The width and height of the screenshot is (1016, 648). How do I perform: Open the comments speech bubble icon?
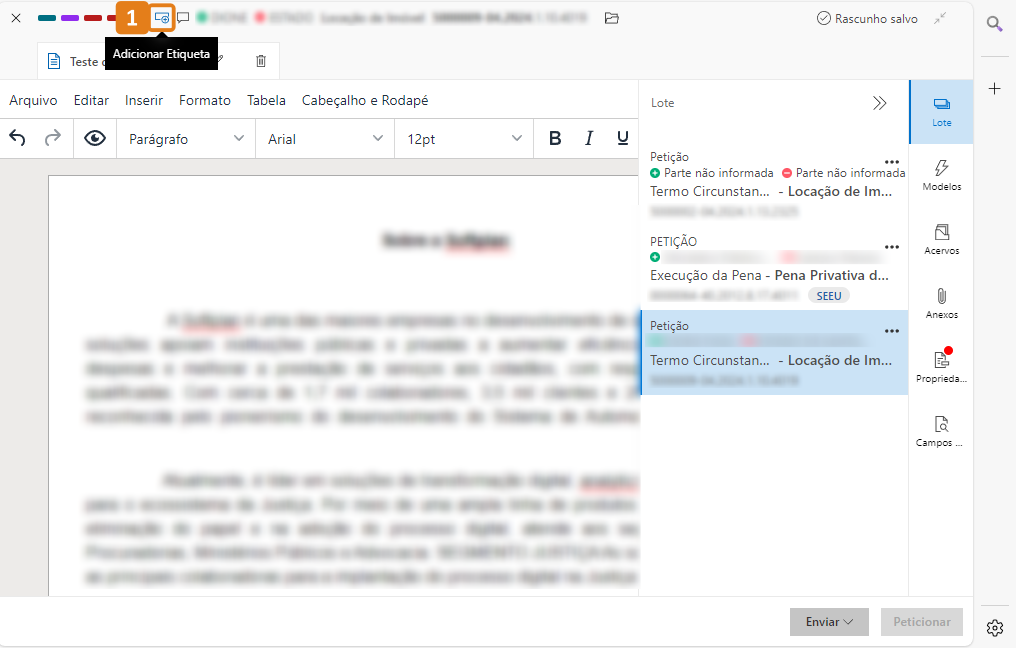(183, 18)
